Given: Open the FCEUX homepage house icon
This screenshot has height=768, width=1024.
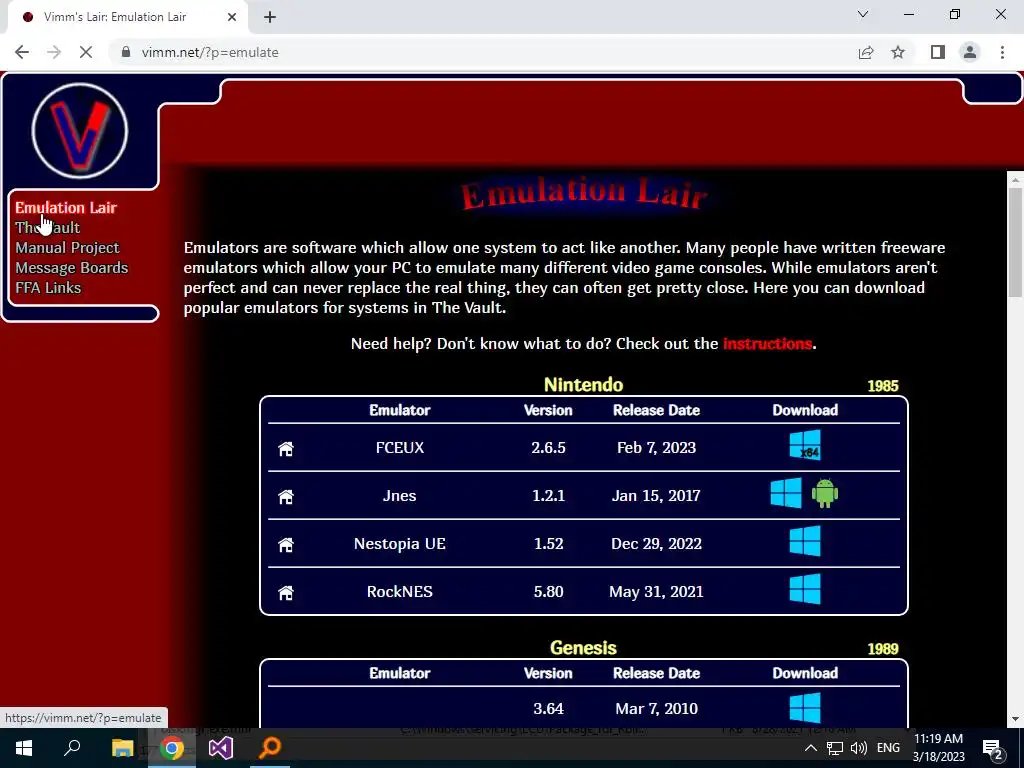Looking at the screenshot, I should pos(286,449).
